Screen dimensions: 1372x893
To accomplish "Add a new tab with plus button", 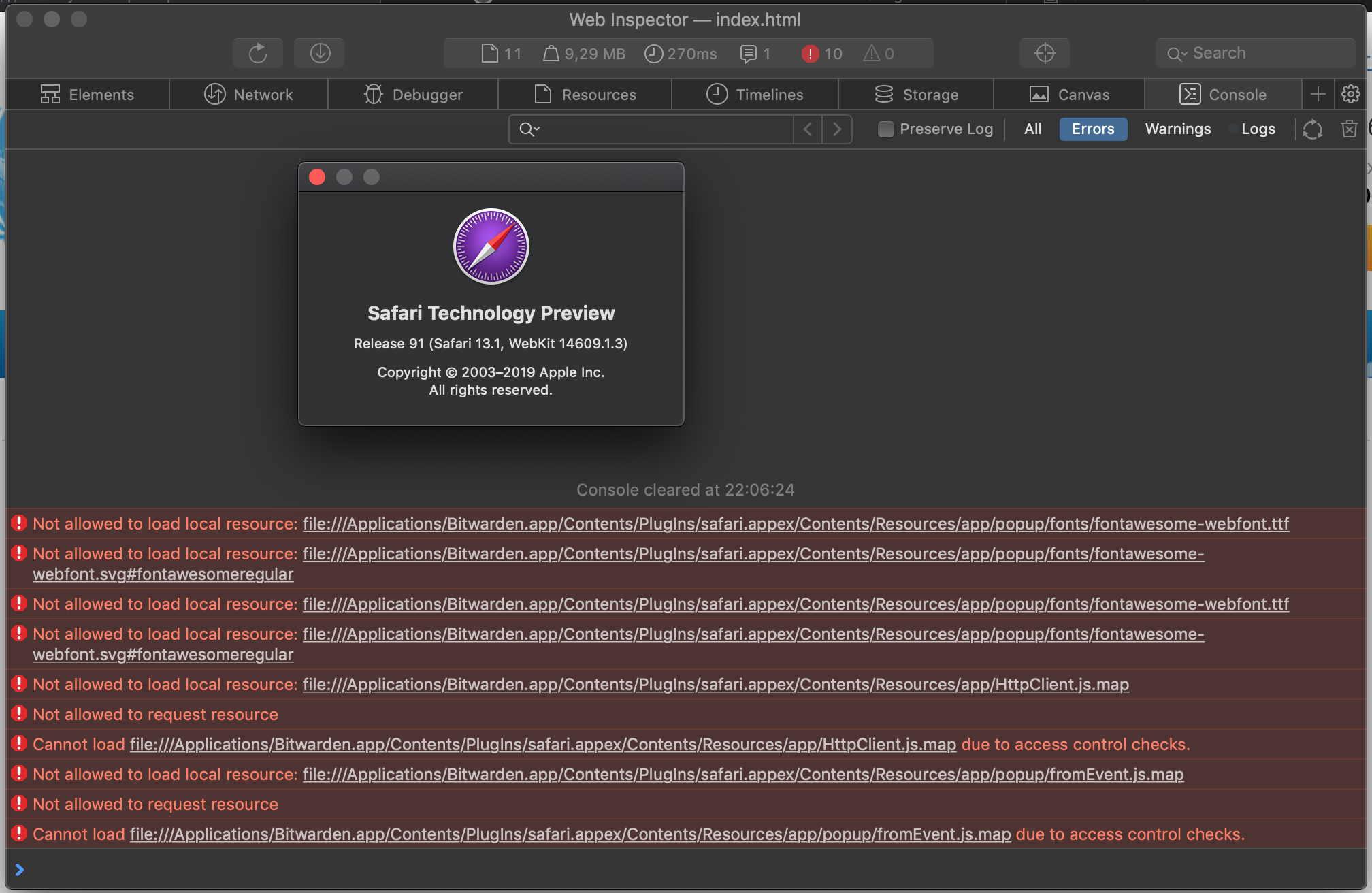I will [1318, 95].
